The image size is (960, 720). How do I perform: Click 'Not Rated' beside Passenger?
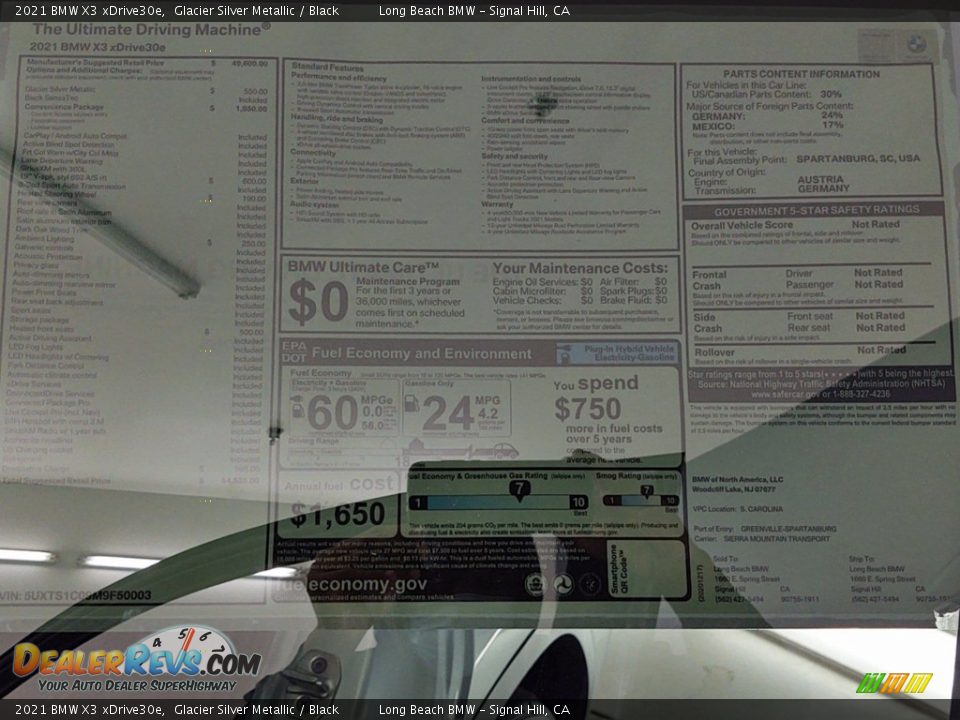coord(879,284)
